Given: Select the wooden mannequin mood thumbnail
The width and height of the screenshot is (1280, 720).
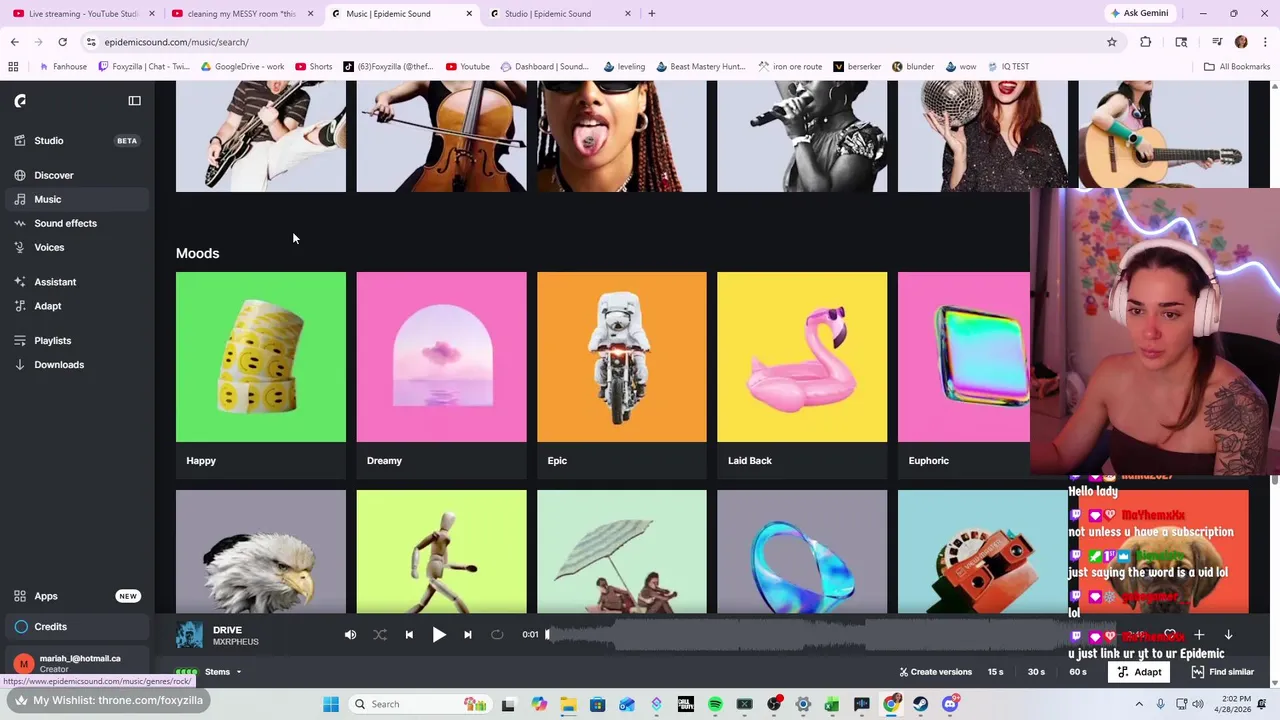Looking at the screenshot, I should [441, 551].
